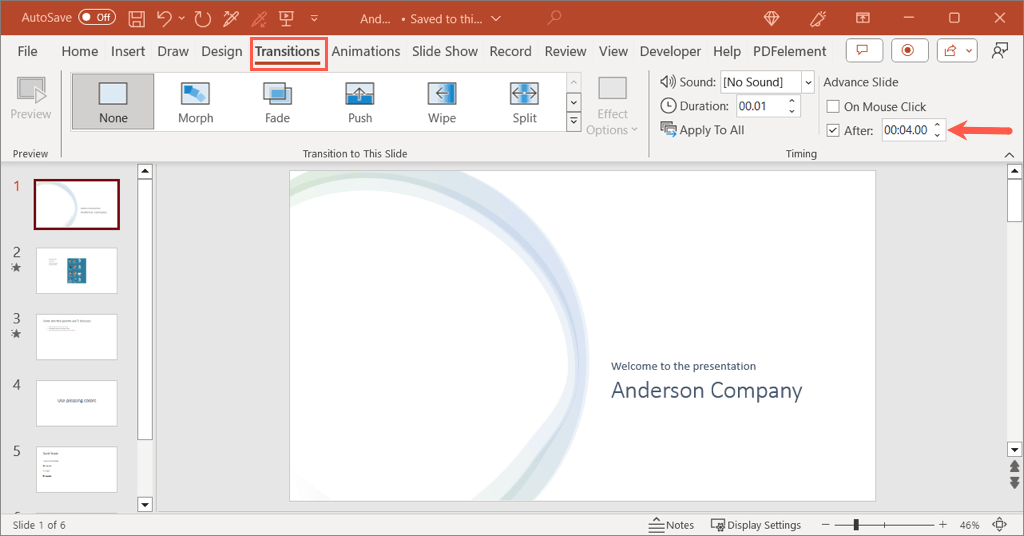Switch to the Design tab

pos(221,51)
